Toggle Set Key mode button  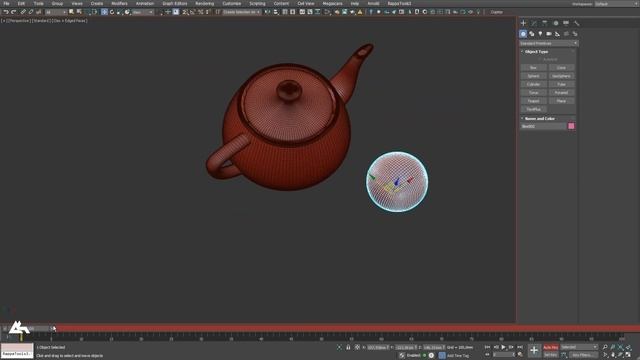point(551,355)
